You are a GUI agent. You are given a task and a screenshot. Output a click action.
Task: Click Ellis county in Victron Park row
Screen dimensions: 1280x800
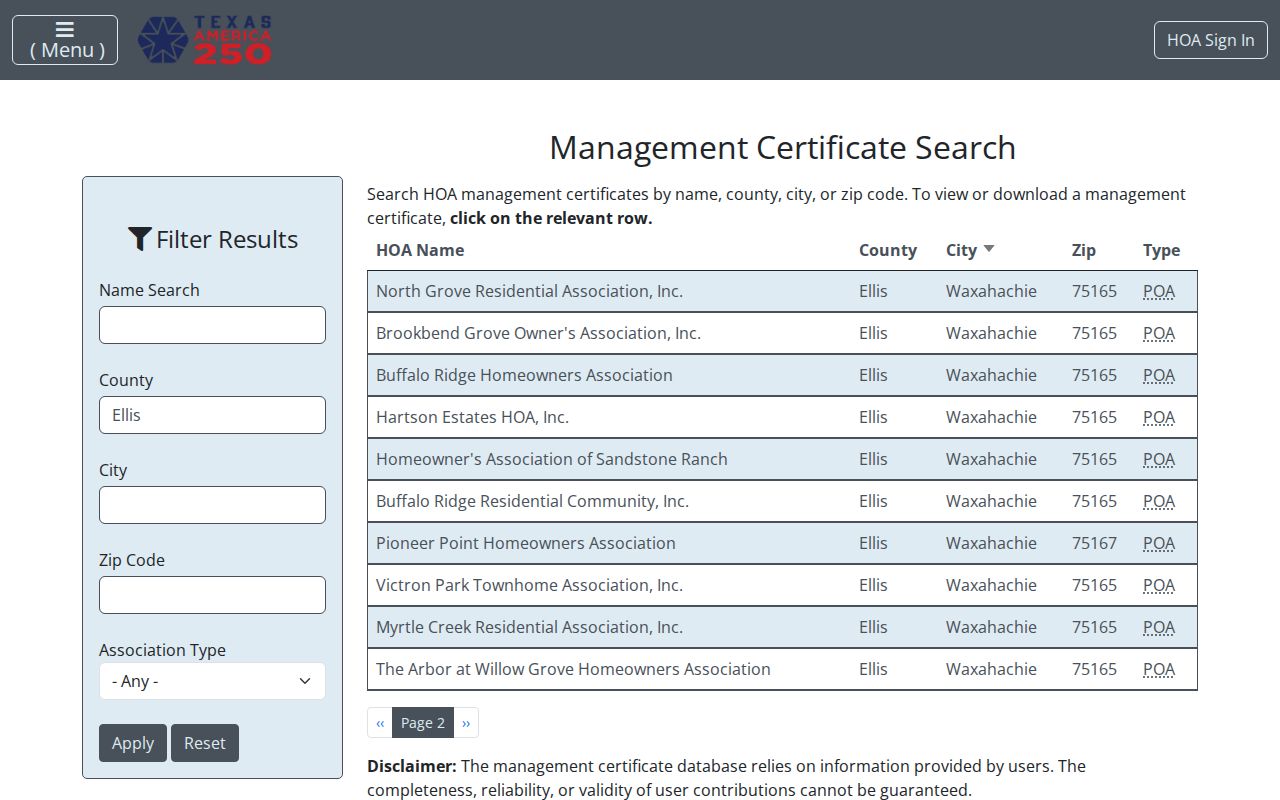click(x=873, y=585)
